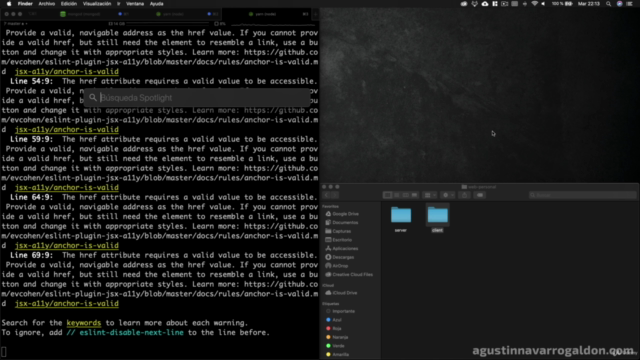This screenshot has height=360, width=640.
Task: Click Spotlight magnifier in menu bar
Action: tap(609, 4)
